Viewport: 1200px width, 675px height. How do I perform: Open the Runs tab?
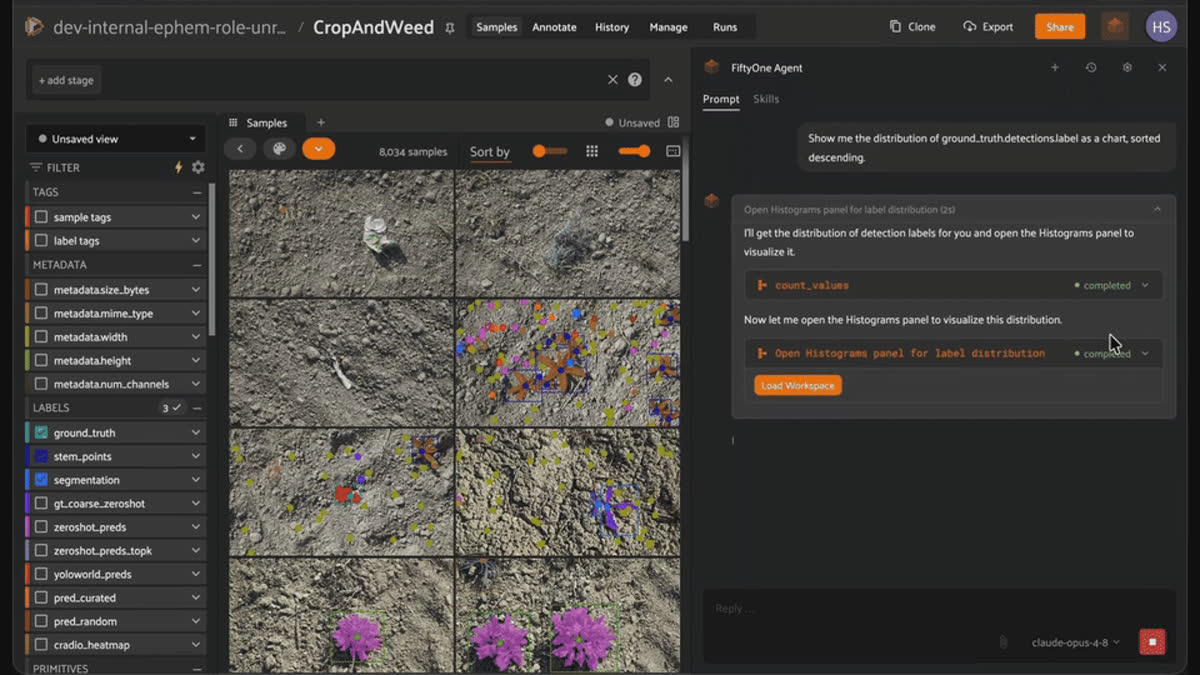click(724, 27)
